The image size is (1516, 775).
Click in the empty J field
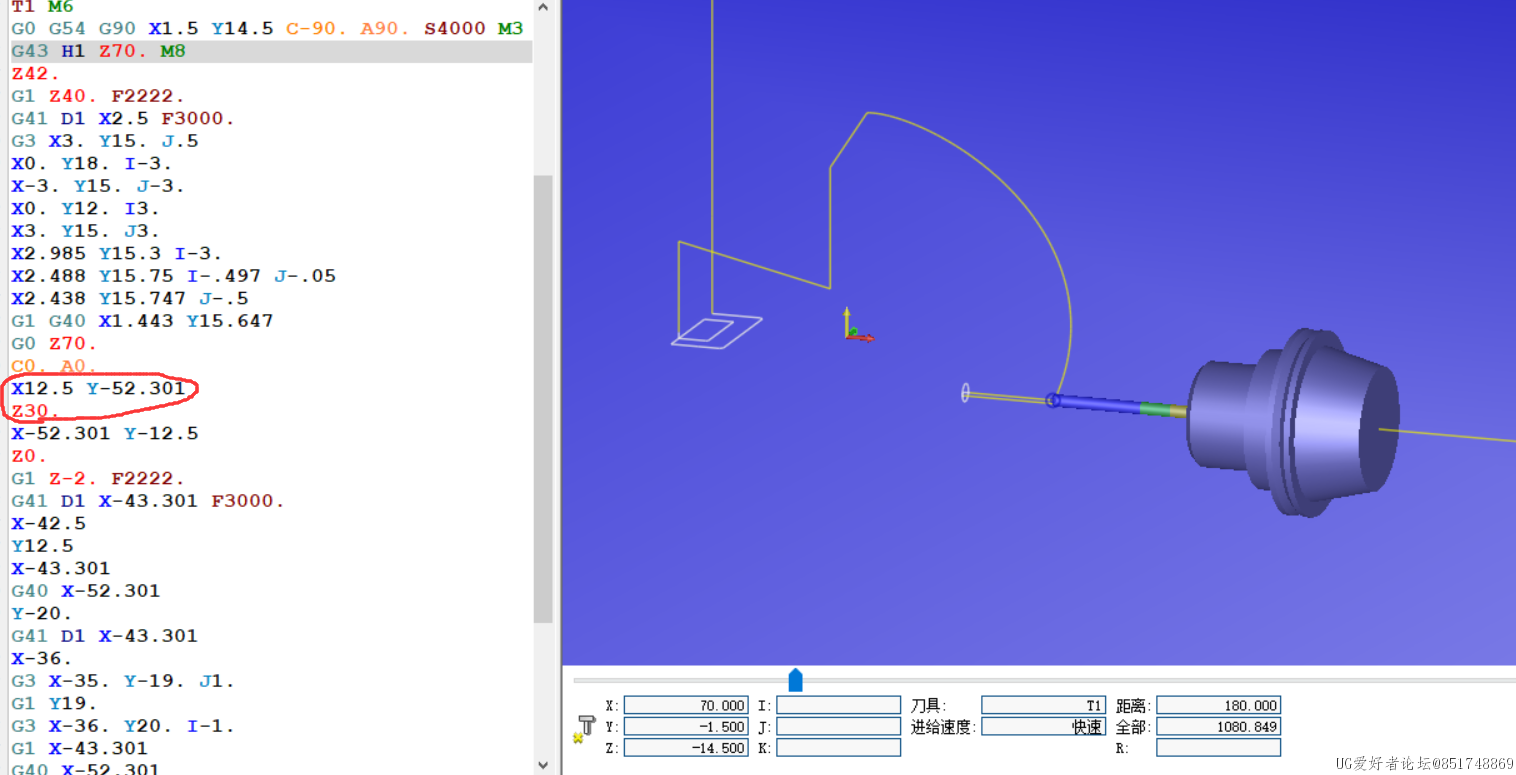click(x=838, y=727)
